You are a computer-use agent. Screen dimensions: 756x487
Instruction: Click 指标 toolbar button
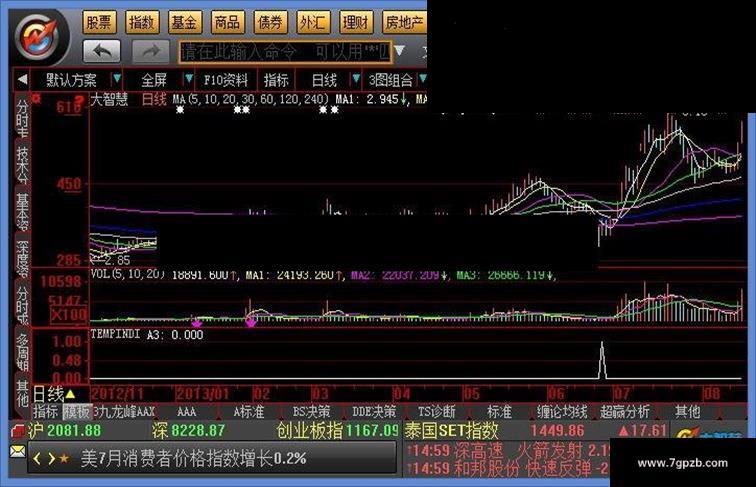pyautogui.click(x=276, y=80)
